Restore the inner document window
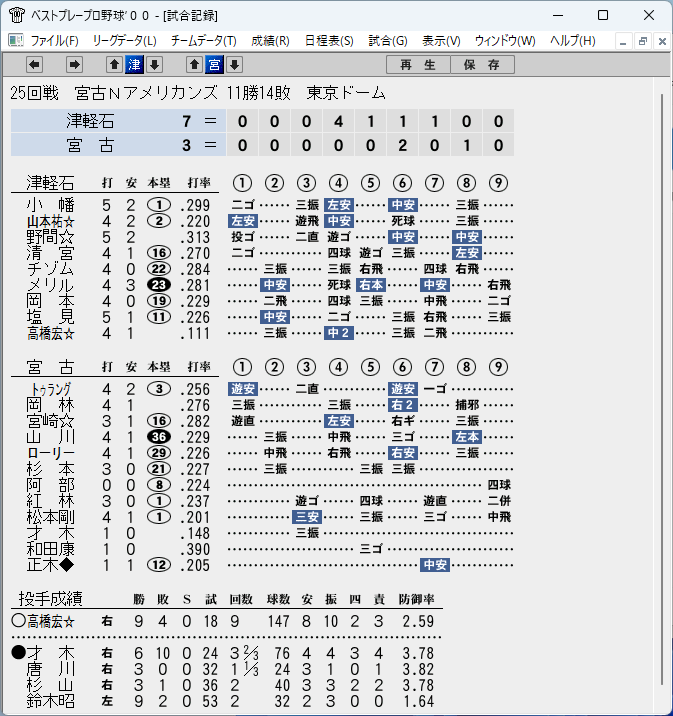The width and height of the screenshot is (673, 716). pyautogui.click(x=642, y=41)
